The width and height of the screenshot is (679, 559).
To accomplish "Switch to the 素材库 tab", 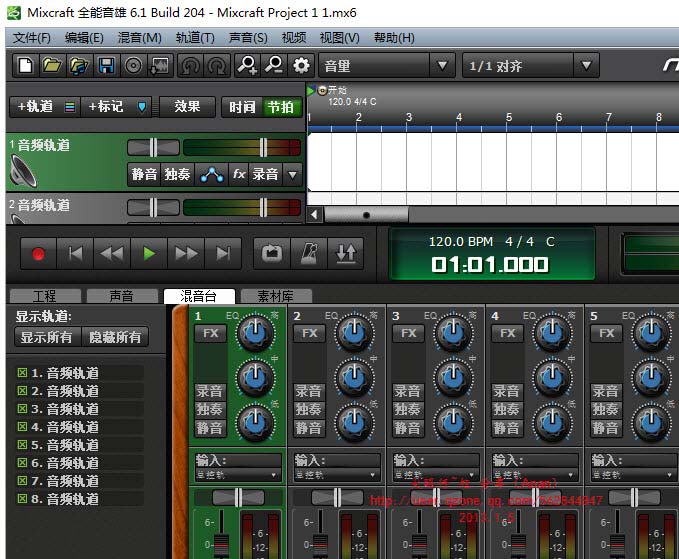I will pos(276,296).
